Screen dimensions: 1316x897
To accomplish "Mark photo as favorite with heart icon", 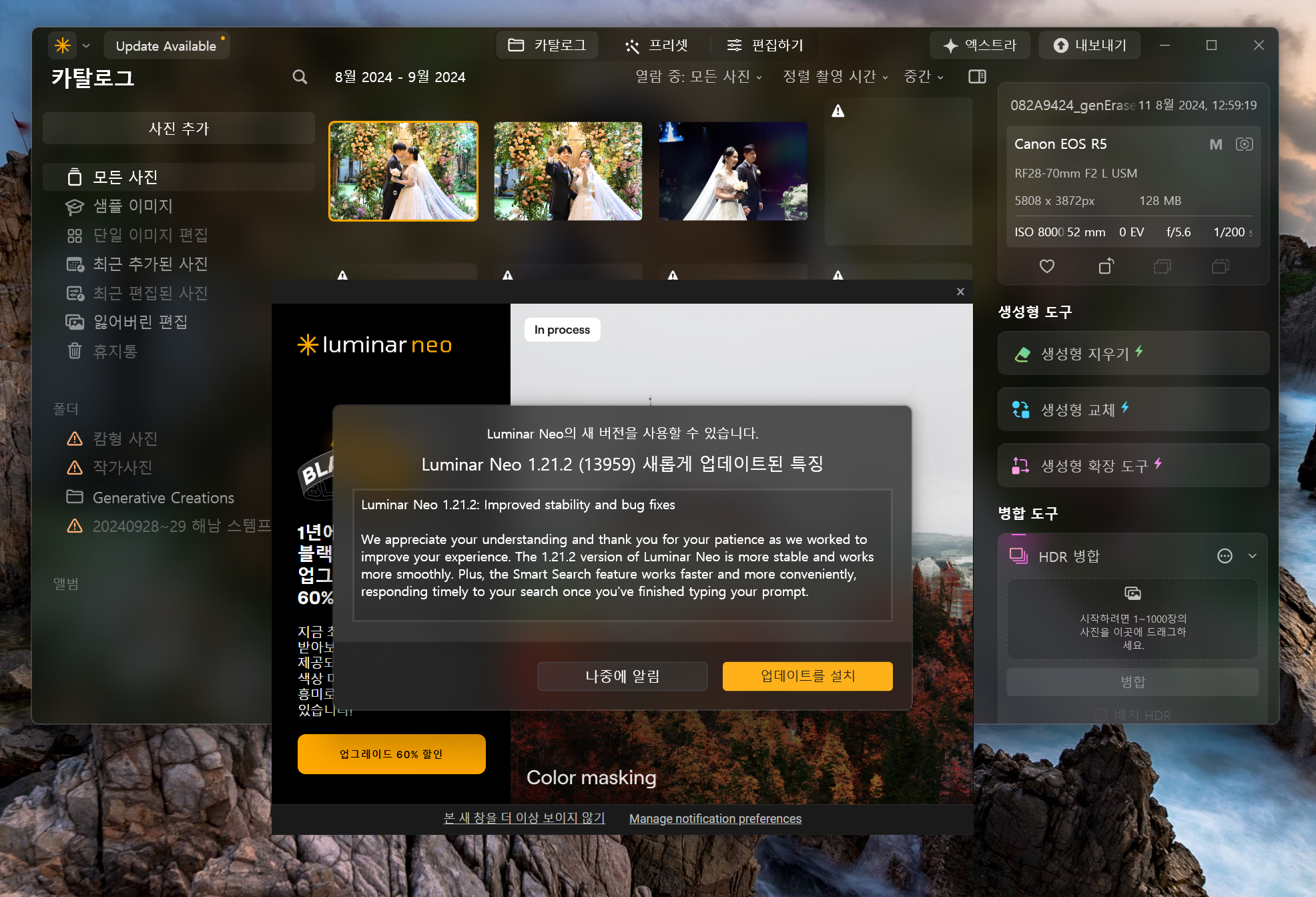I will tap(1046, 266).
